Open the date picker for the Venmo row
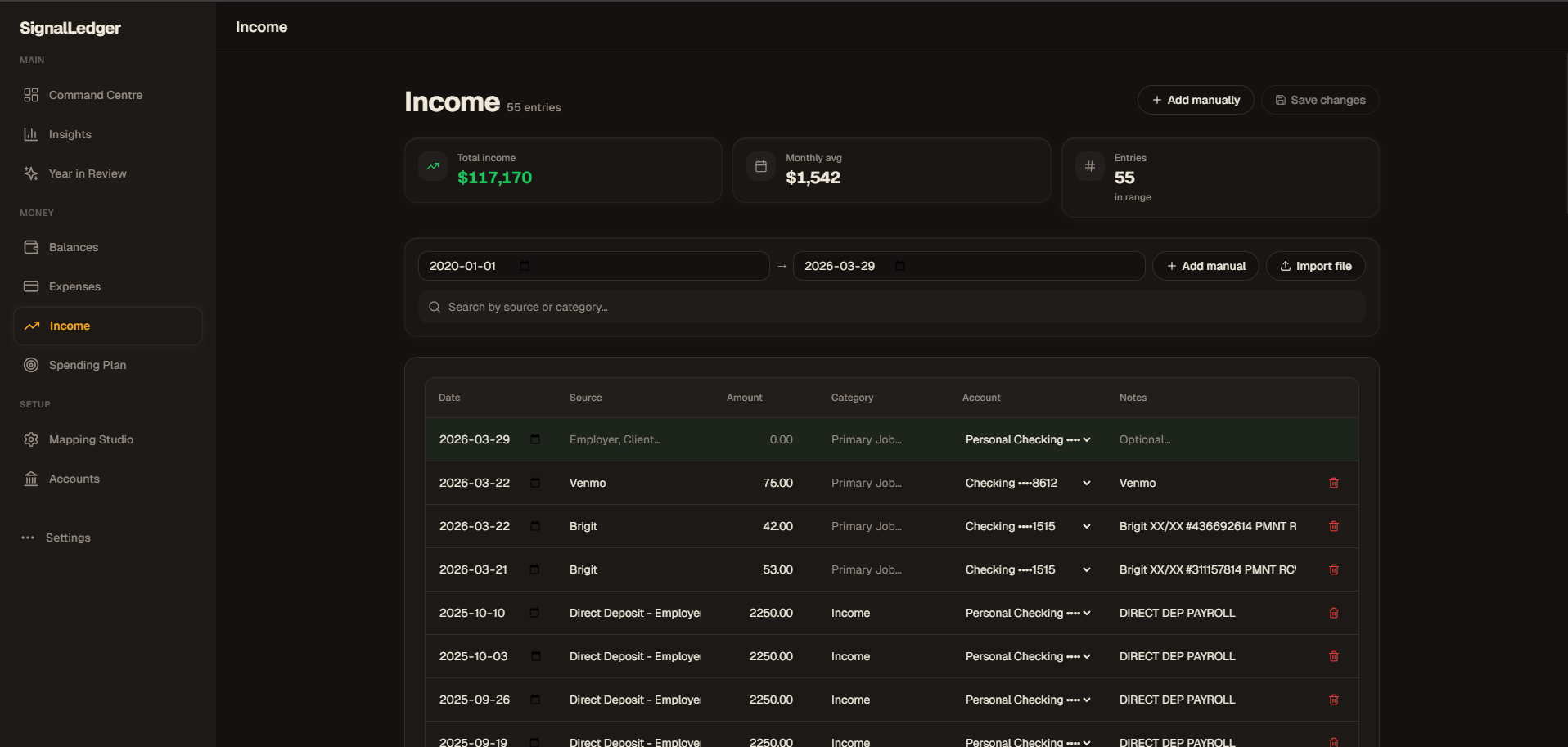Viewport: 1568px width, 747px height. point(535,483)
